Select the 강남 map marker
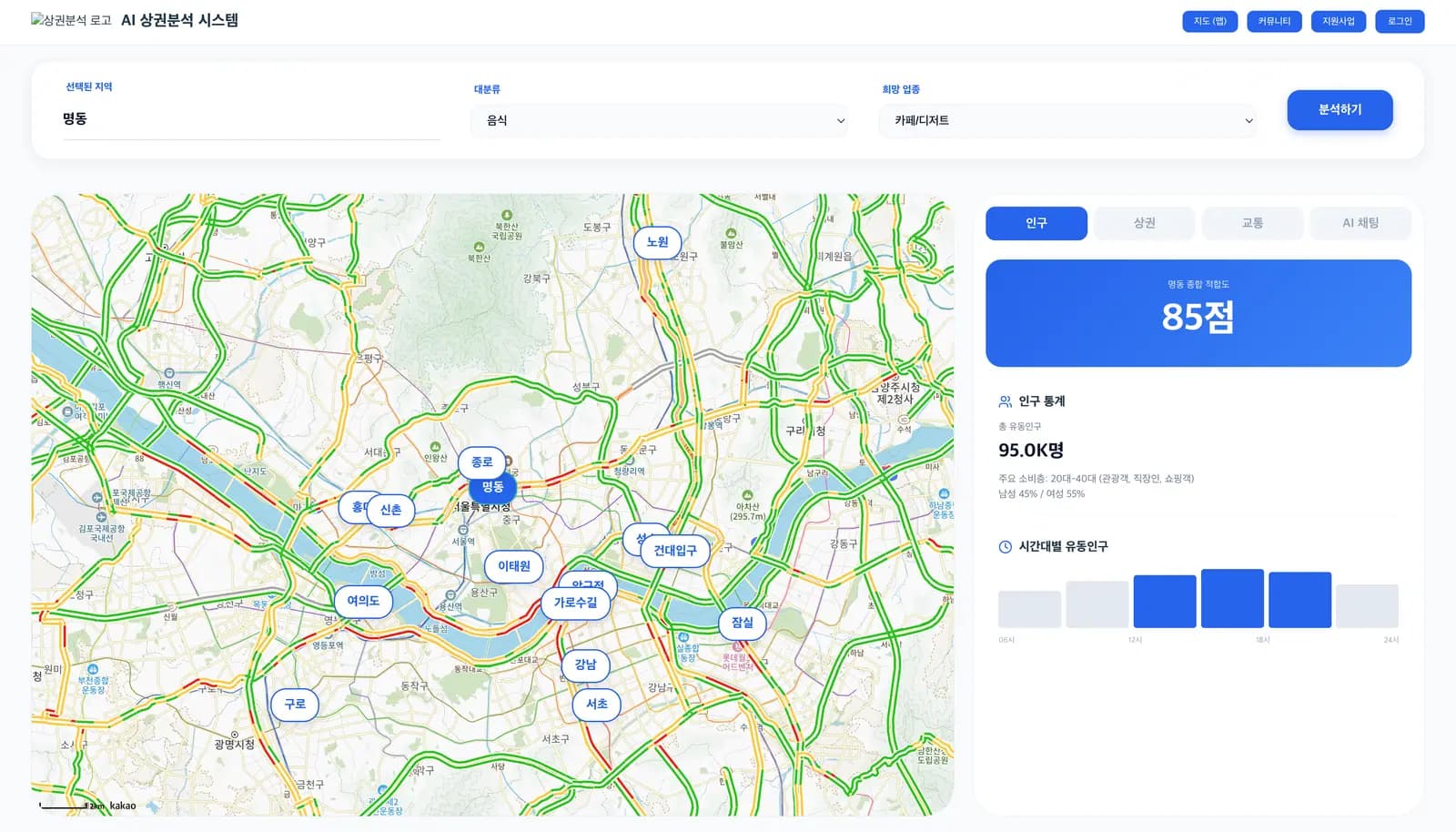Viewport: 1456px width, 832px height. (x=585, y=665)
